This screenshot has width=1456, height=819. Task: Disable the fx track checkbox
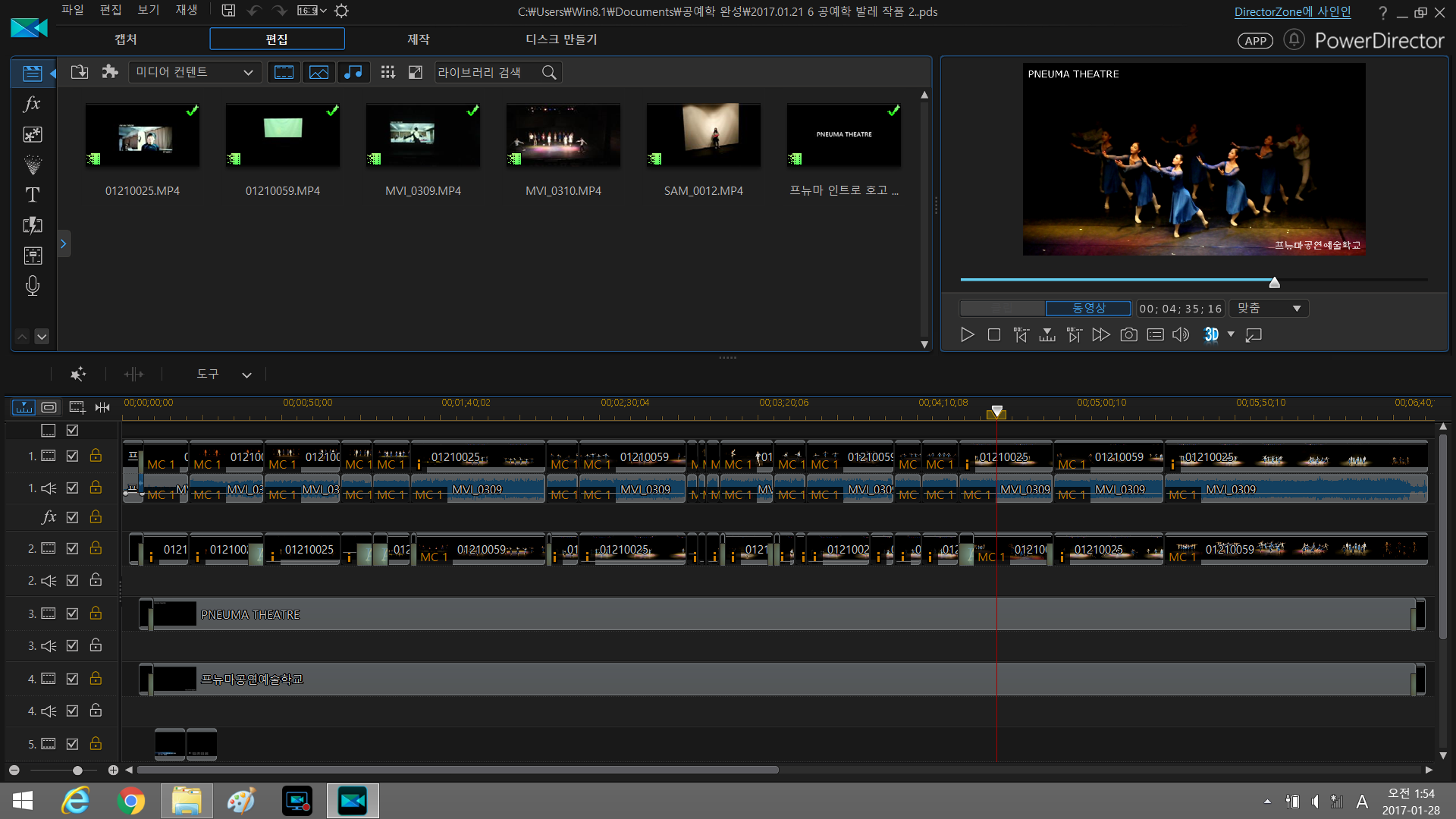point(72,517)
